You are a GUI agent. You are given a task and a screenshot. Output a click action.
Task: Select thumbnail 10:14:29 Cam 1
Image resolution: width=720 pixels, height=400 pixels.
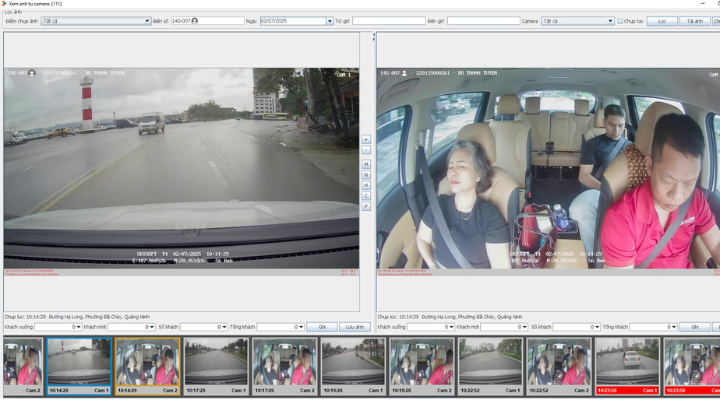[x=79, y=366]
